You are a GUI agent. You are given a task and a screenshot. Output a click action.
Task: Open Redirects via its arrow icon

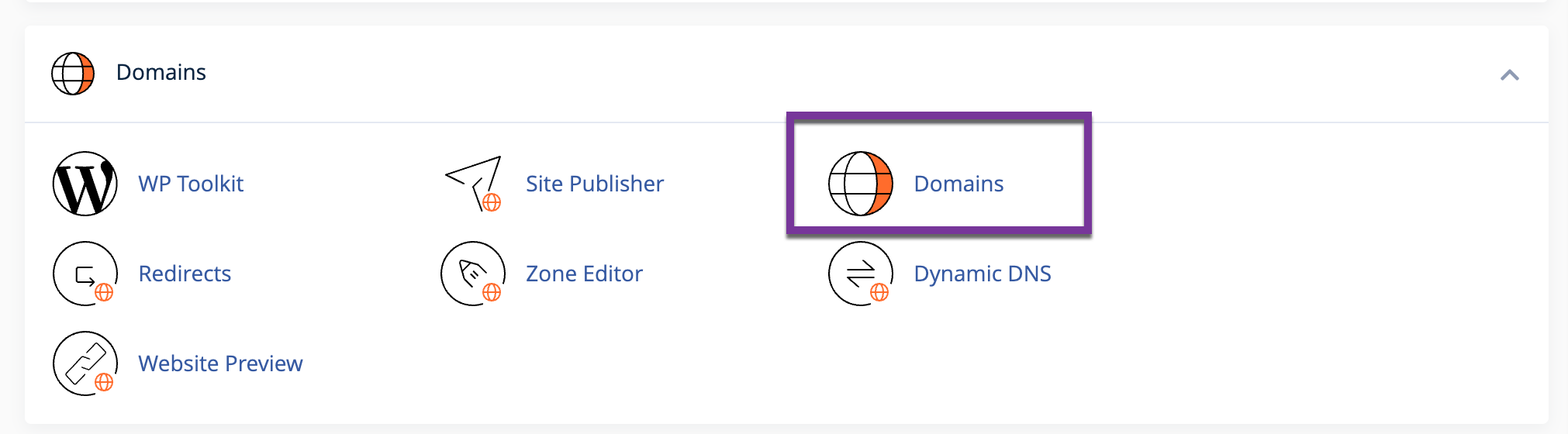[x=85, y=274]
